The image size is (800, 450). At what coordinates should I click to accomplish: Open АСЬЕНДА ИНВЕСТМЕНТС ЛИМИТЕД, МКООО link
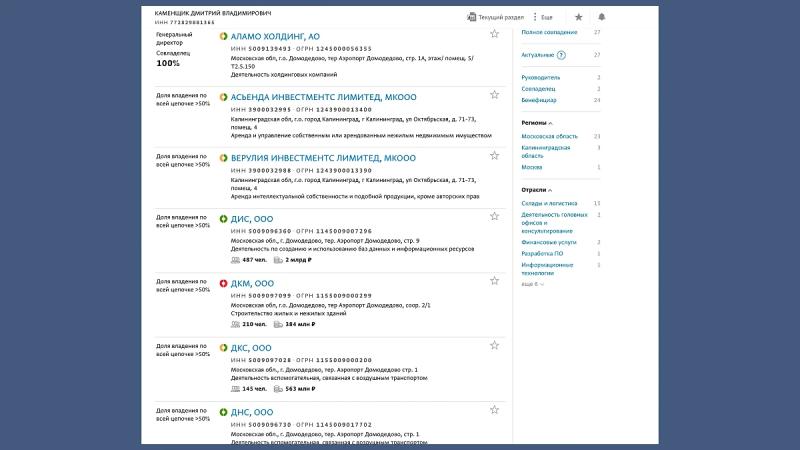323,97
